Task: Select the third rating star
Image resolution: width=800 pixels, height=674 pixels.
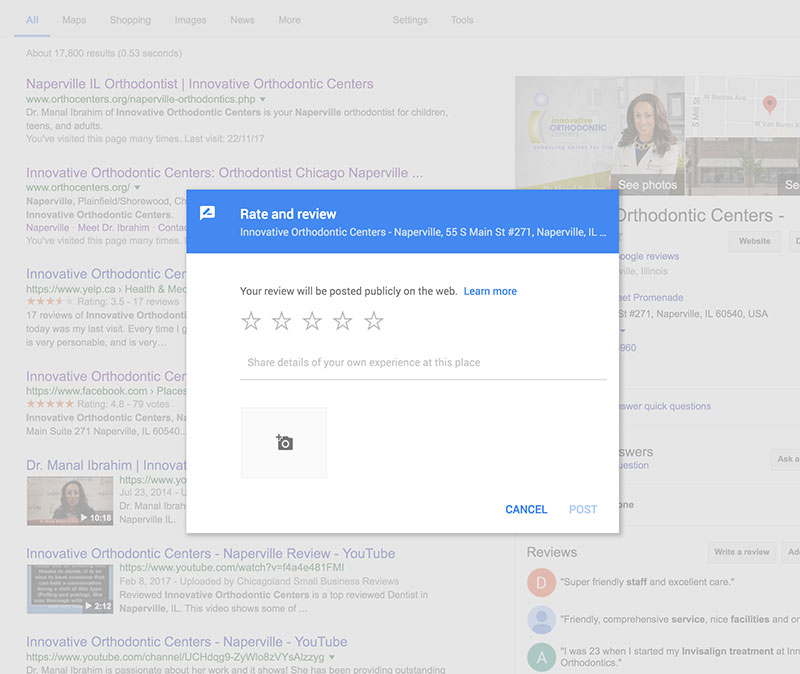Action: pos(312,321)
